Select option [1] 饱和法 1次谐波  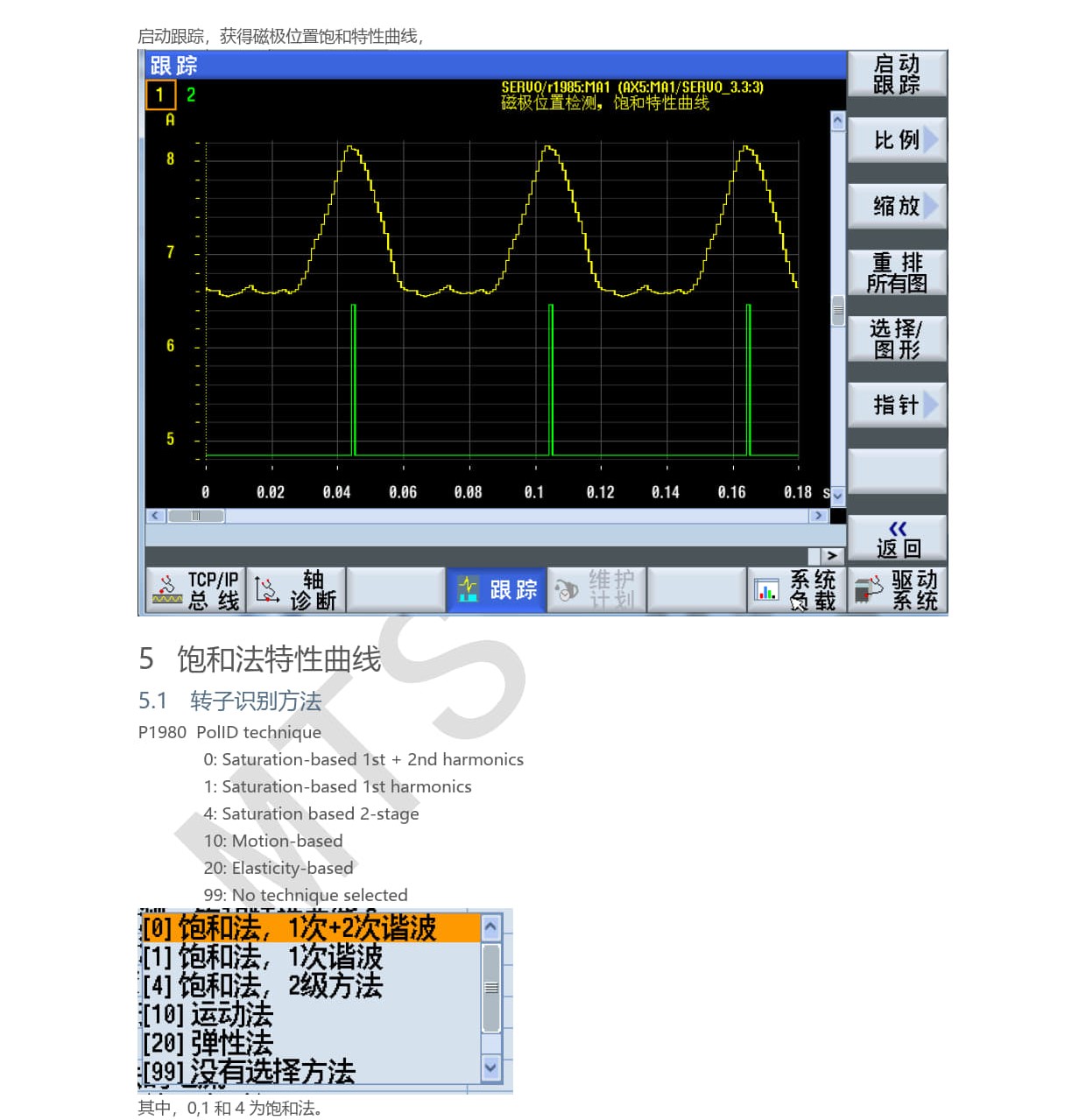tap(263, 957)
